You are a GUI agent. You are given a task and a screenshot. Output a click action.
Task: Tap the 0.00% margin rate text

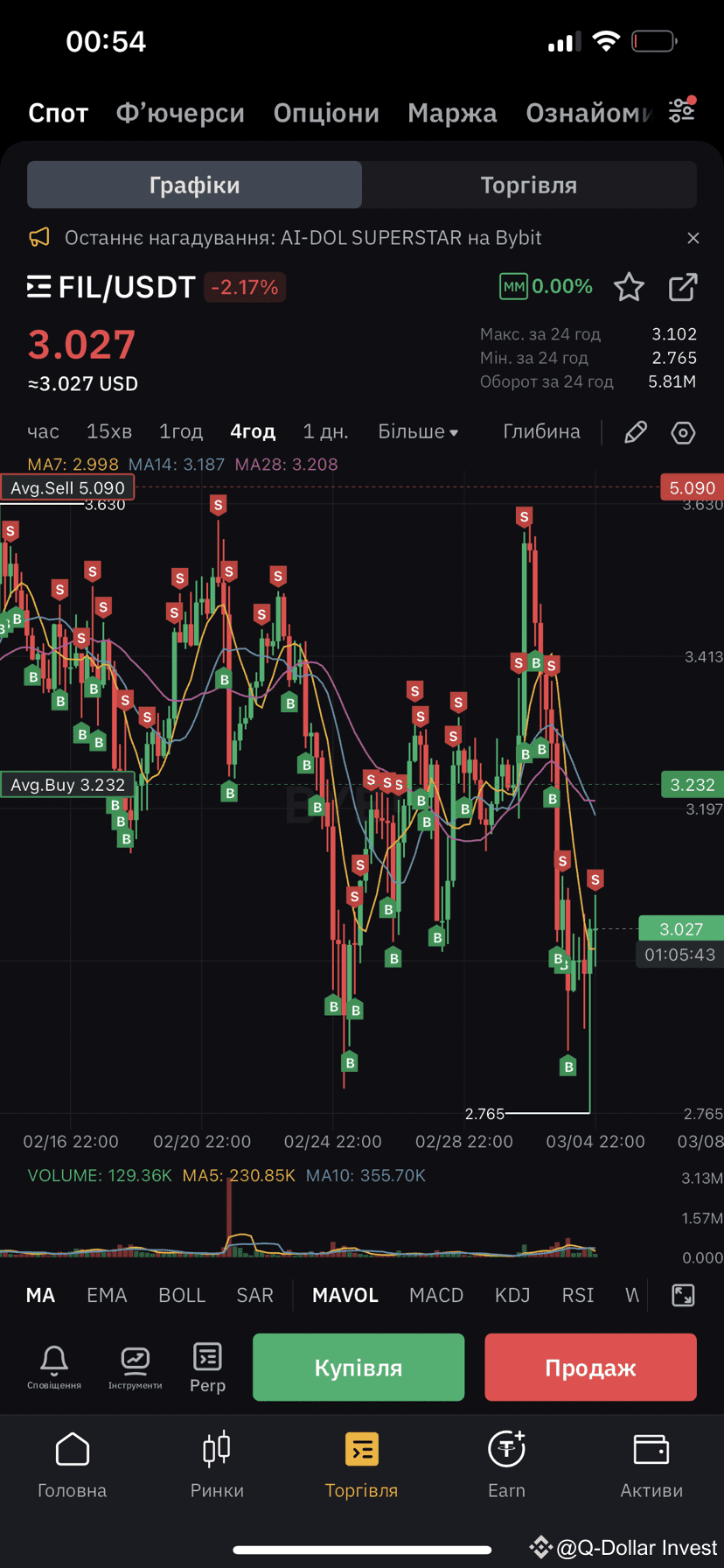pyautogui.click(x=562, y=286)
